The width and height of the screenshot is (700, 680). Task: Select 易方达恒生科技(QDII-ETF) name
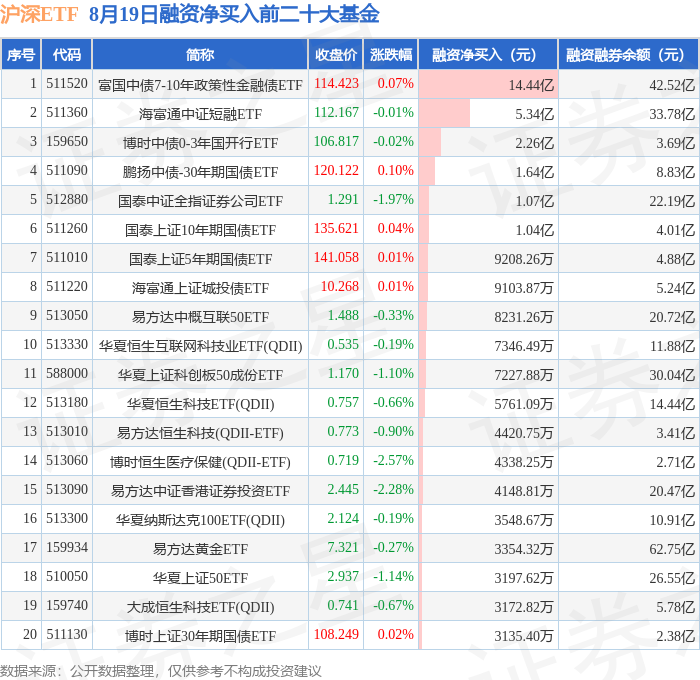[200, 433]
